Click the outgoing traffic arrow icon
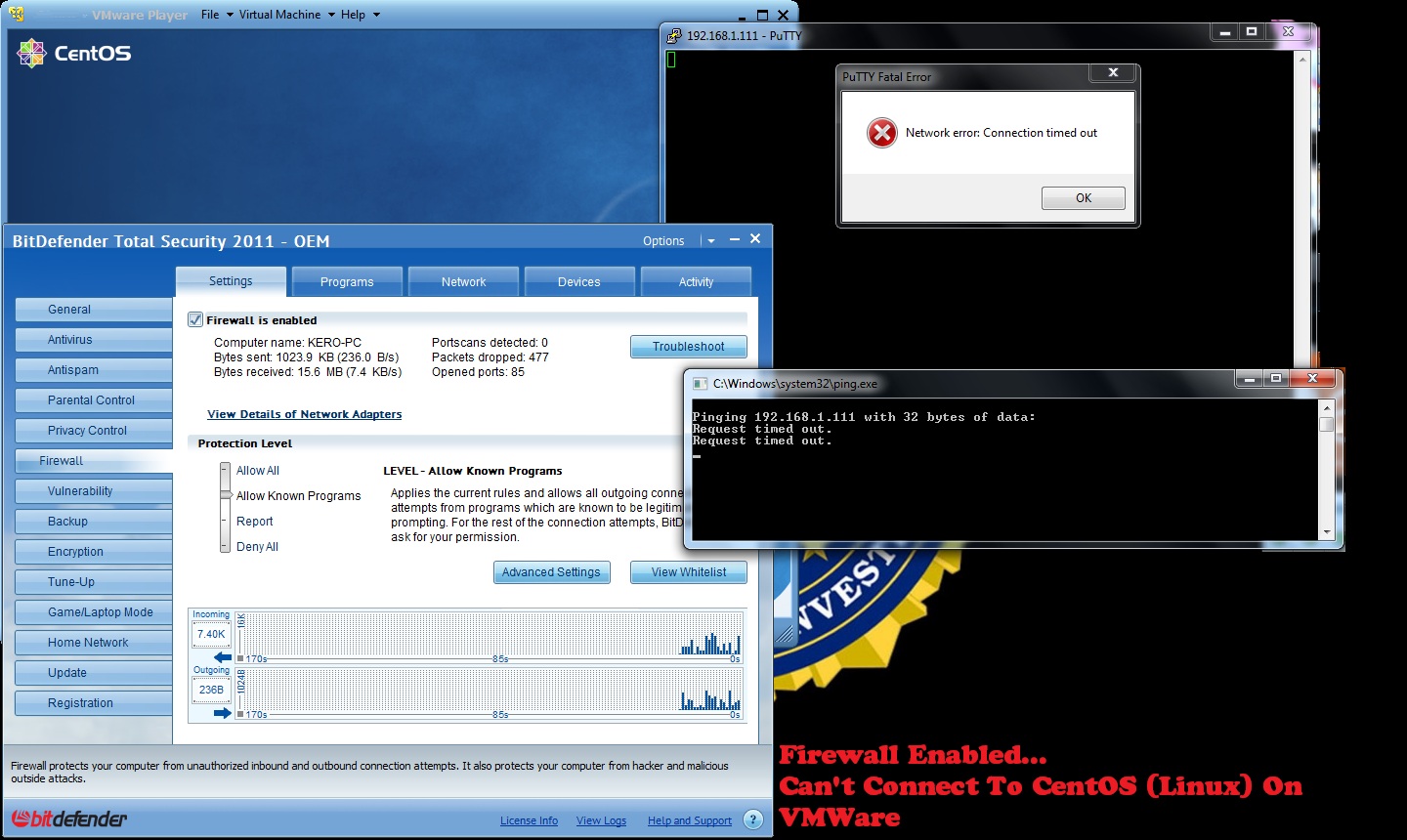Screen dimensions: 1407x840 pos(223,713)
